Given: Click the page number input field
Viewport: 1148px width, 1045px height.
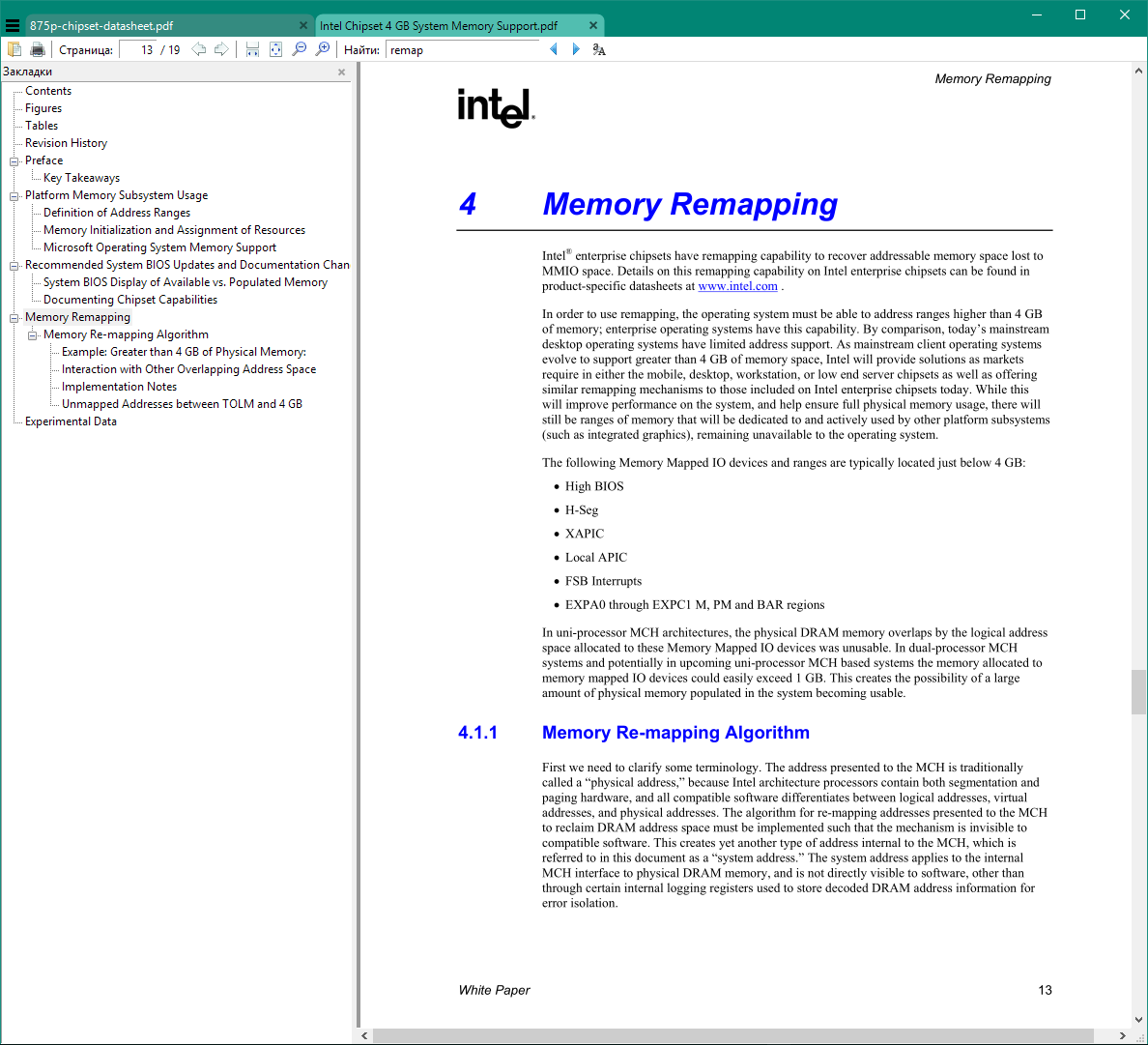Looking at the screenshot, I should click(x=137, y=50).
